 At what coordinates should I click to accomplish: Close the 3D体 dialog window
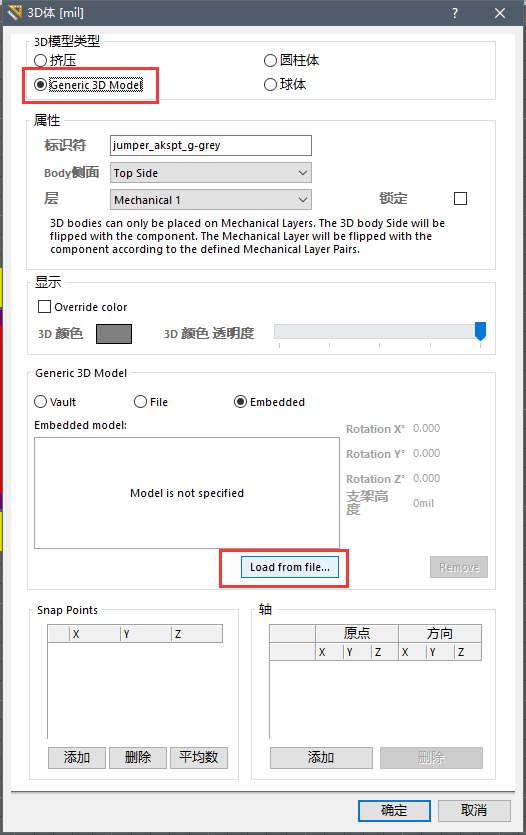point(499,13)
